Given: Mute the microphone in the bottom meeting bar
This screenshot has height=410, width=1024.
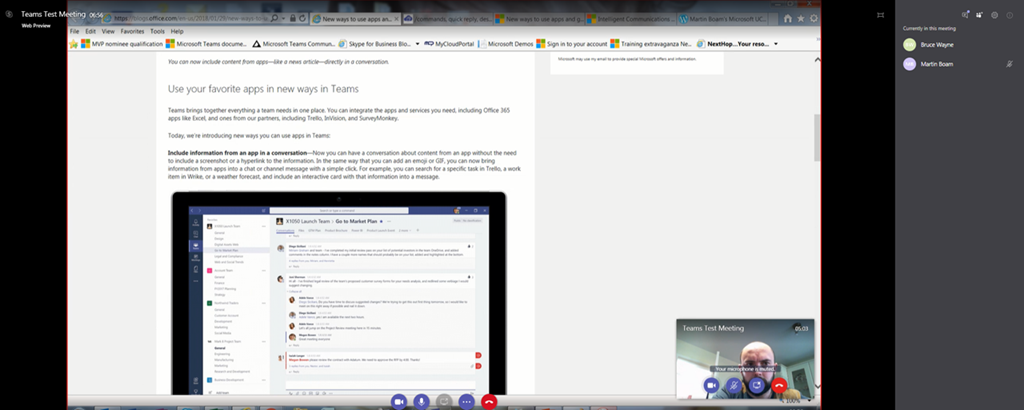Looking at the screenshot, I should point(421,401).
